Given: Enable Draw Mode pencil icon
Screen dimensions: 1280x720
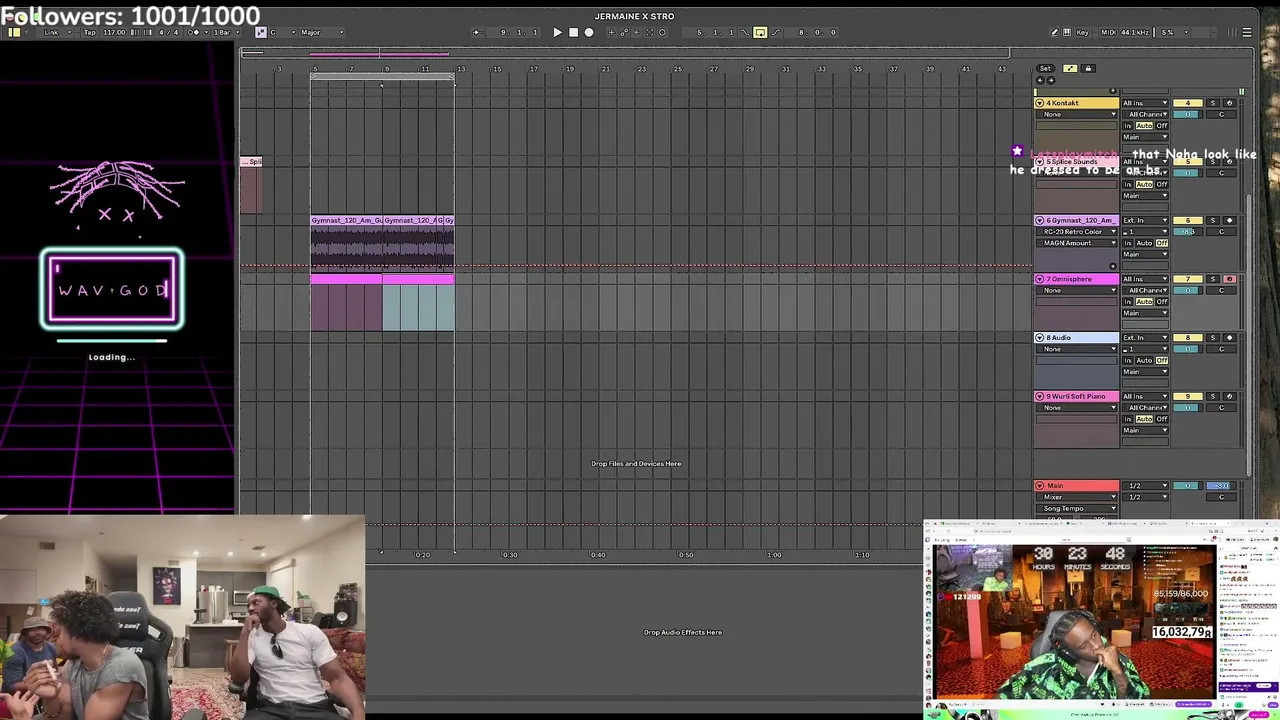Looking at the screenshot, I should point(1054,32).
